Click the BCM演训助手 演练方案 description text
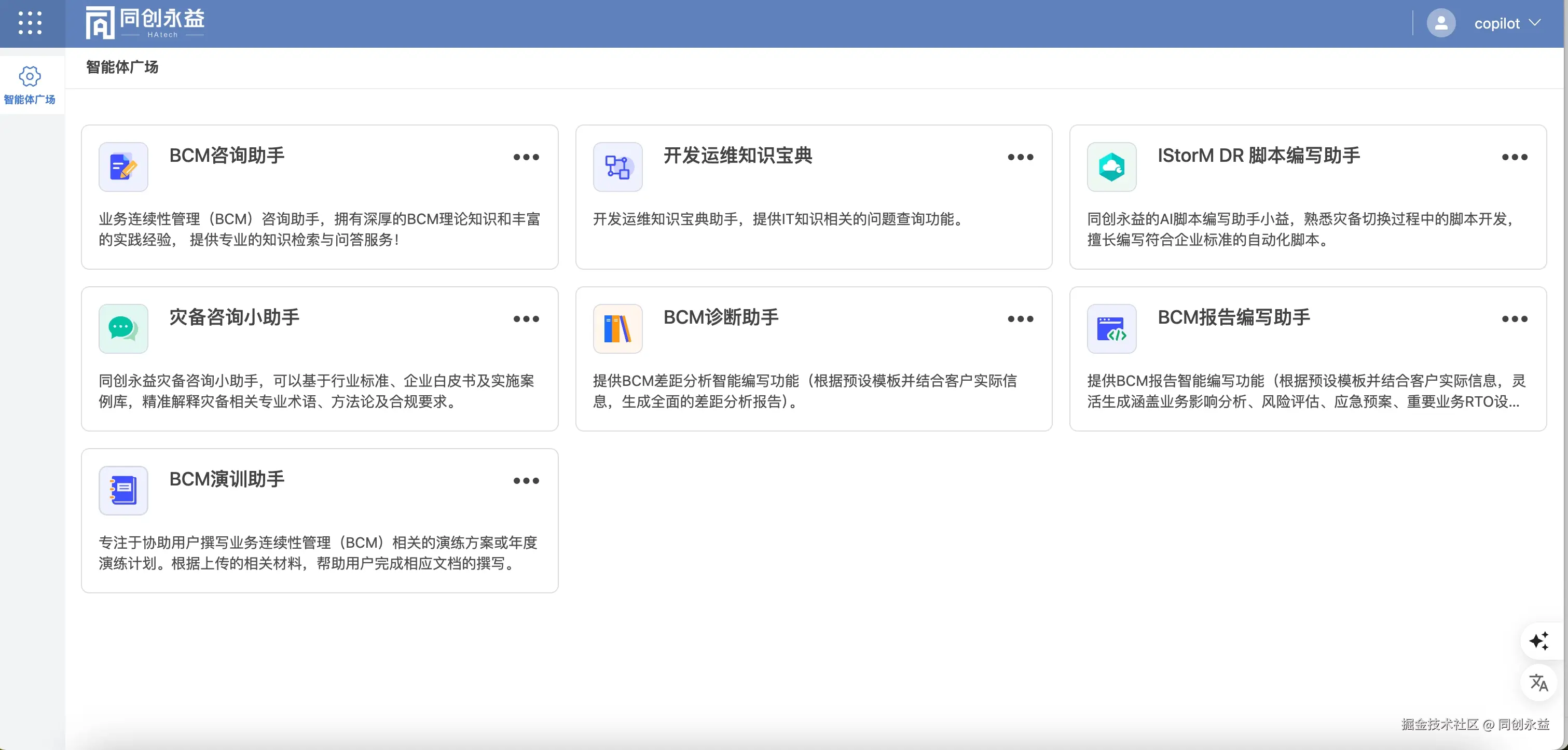Screen dimensions: 1568x750 319,553
